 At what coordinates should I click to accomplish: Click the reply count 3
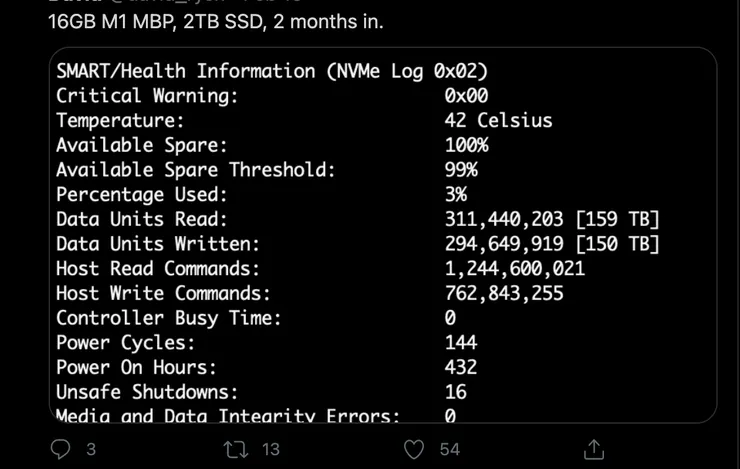(91, 449)
